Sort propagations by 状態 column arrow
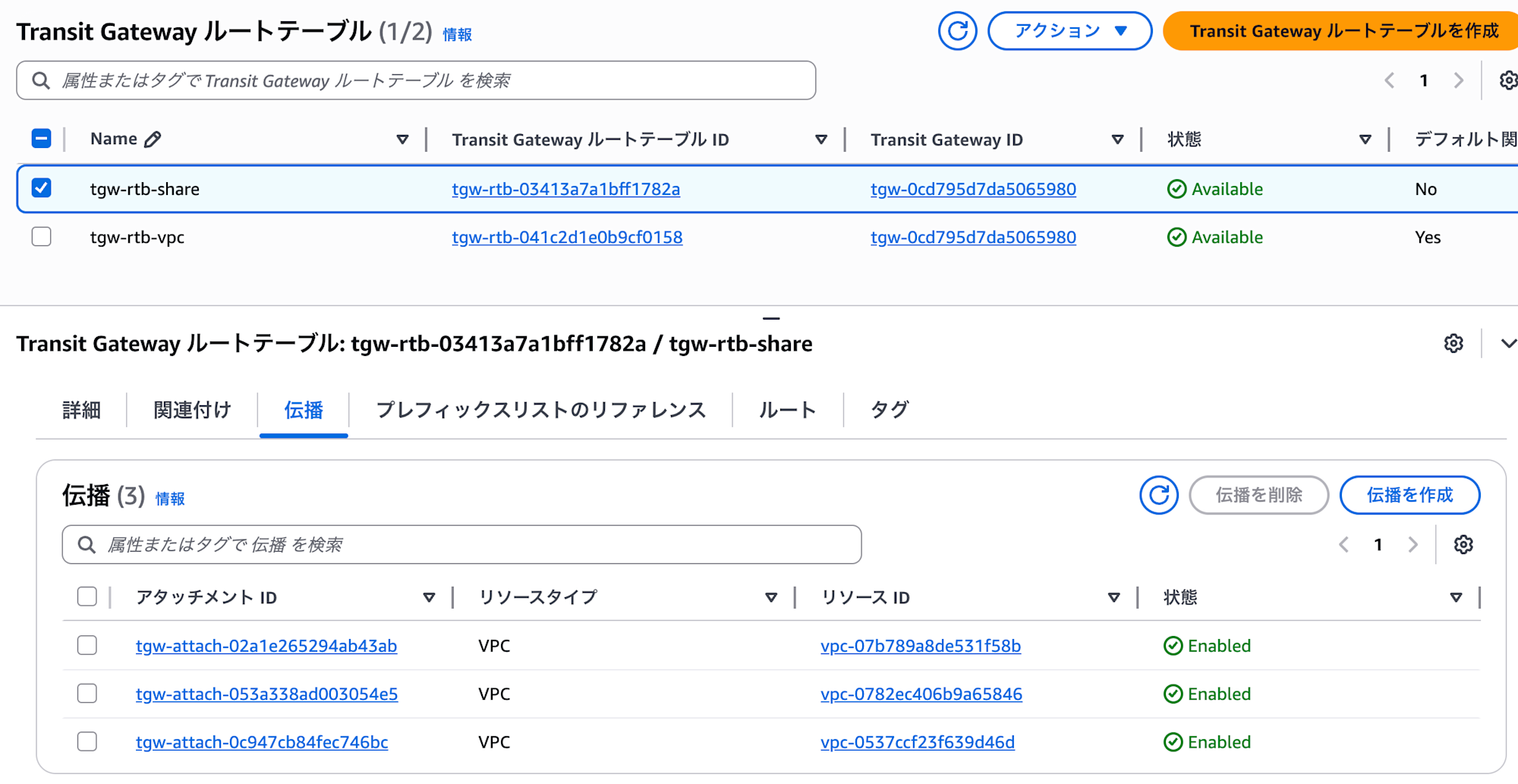Viewport: 1518px width, 784px height. click(1456, 598)
